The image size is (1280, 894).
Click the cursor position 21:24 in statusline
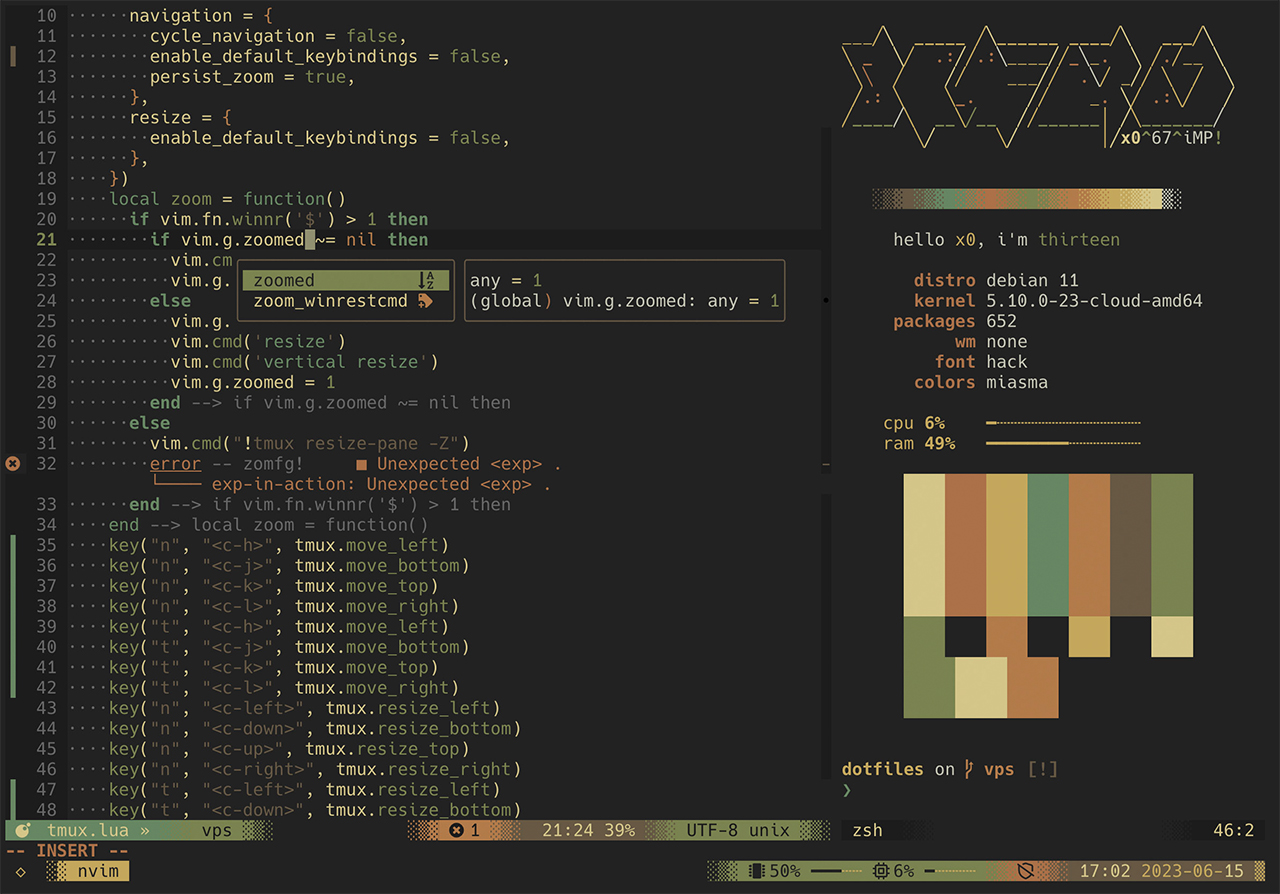[568, 830]
